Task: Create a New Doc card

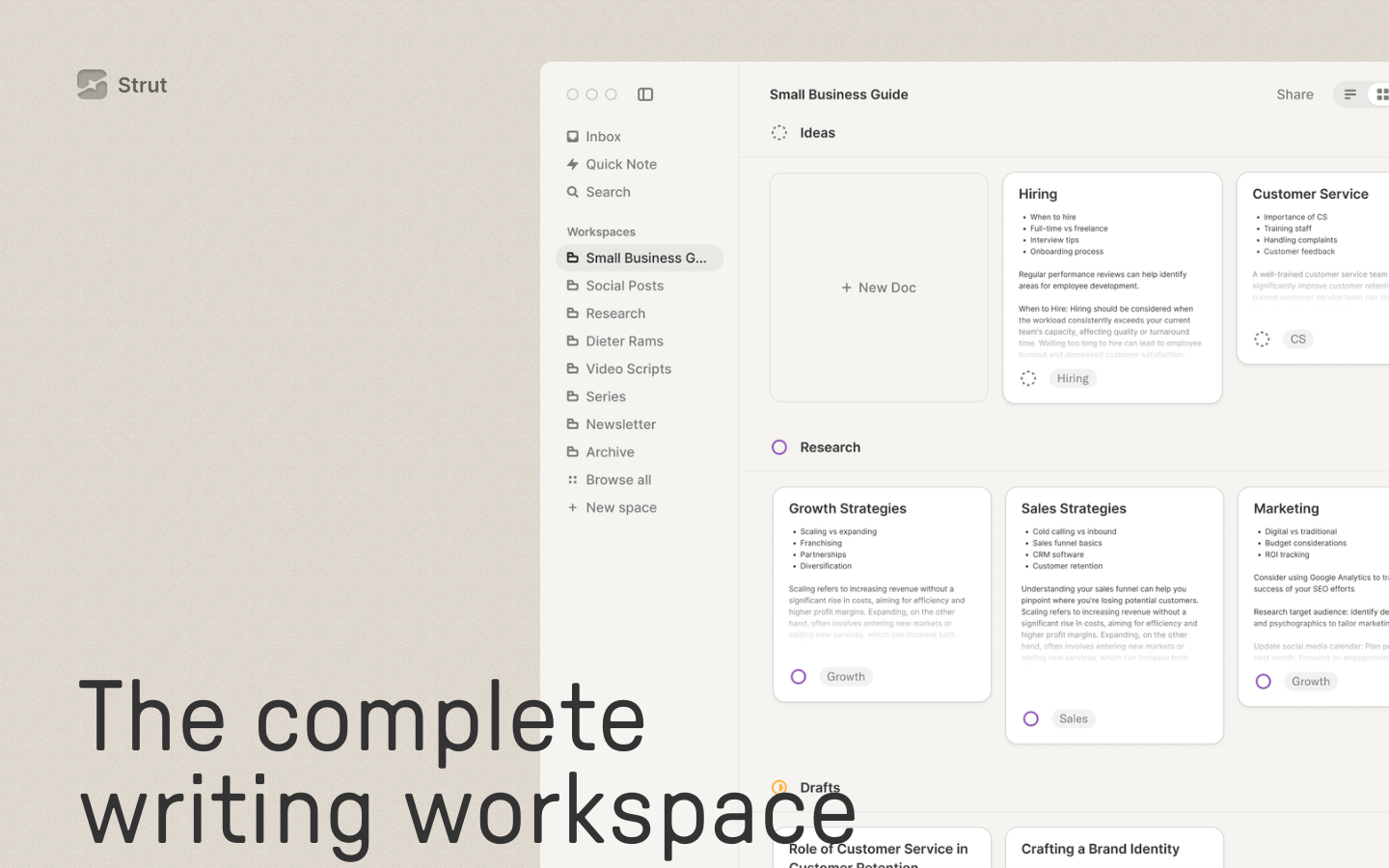Action: point(879,287)
